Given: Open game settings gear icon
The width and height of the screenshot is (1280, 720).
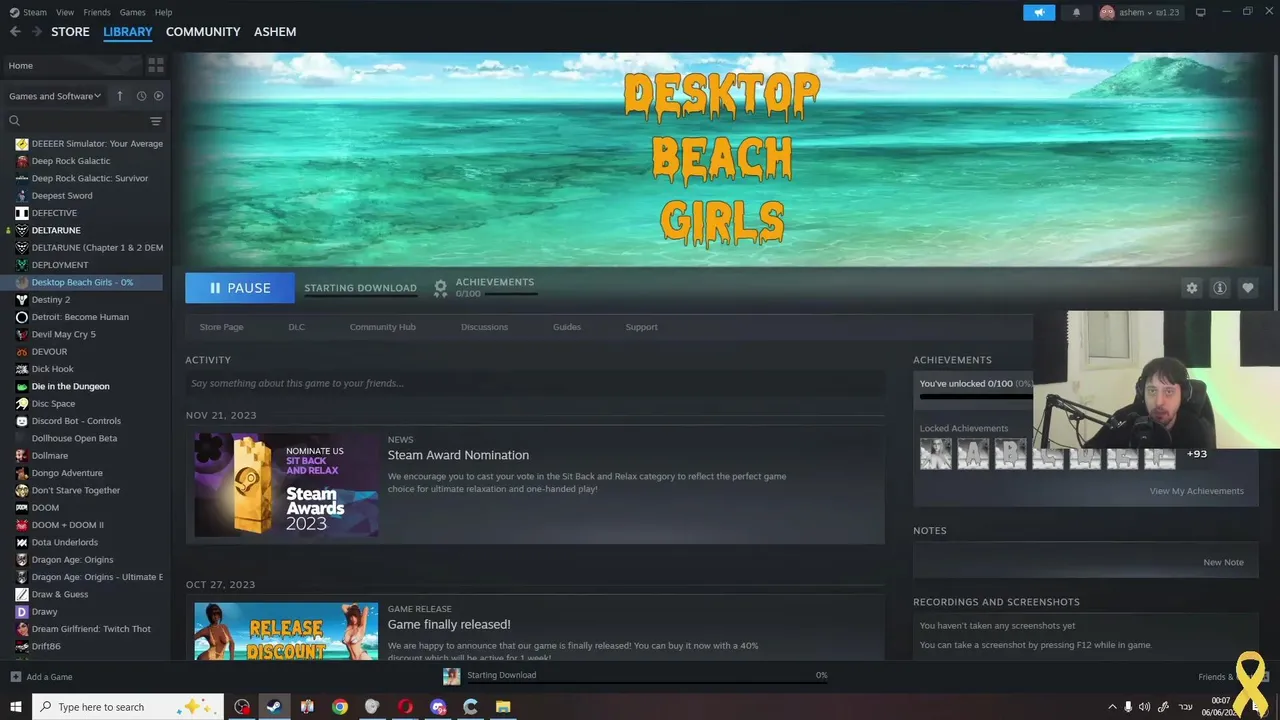Looking at the screenshot, I should pyautogui.click(x=1192, y=288).
